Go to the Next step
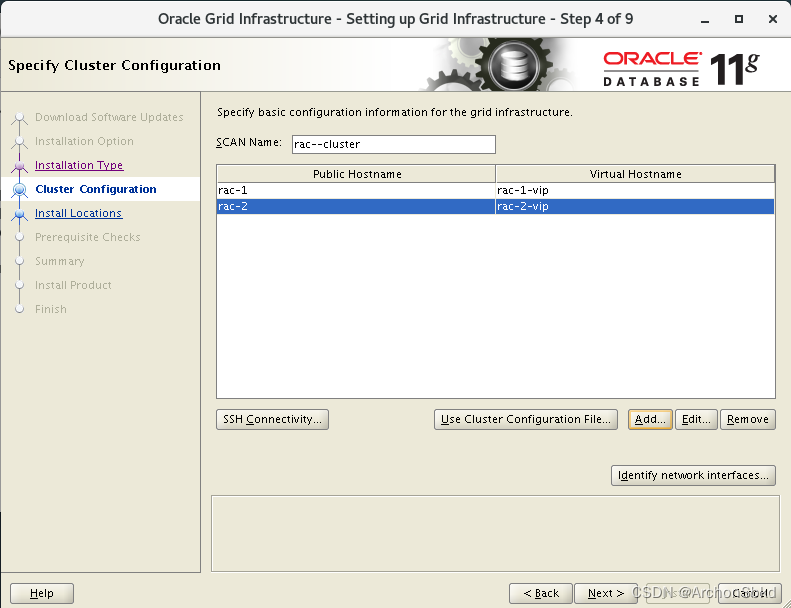The height and width of the screenshot is (608, 791). pos(606,593)
